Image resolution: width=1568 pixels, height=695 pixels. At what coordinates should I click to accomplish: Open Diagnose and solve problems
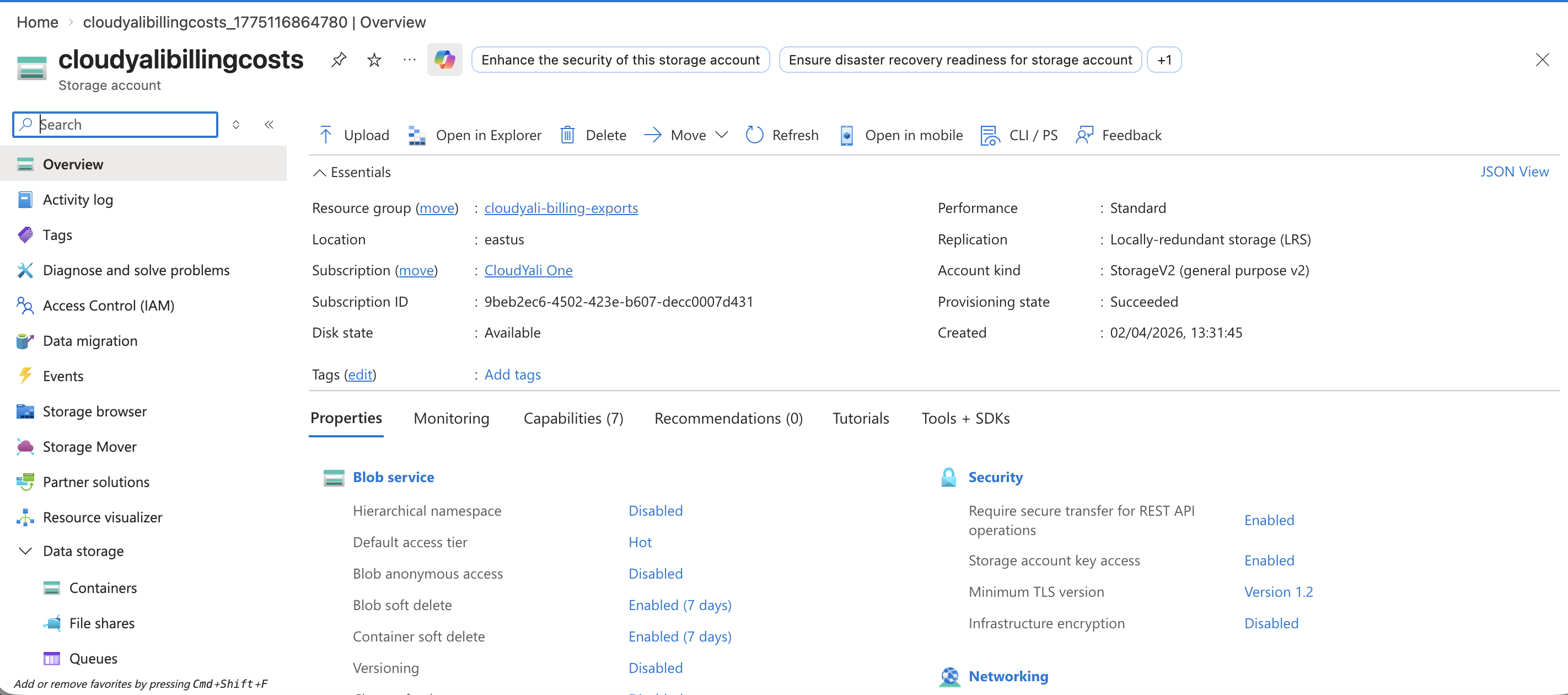point(136,270)
